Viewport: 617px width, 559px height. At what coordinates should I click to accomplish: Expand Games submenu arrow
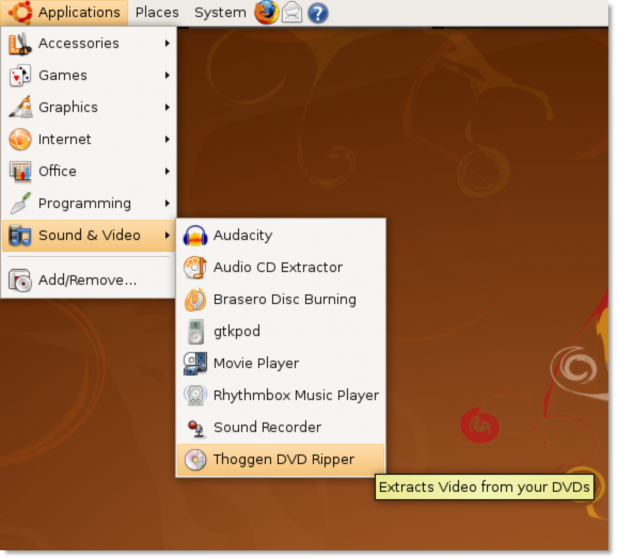point(167,76)
